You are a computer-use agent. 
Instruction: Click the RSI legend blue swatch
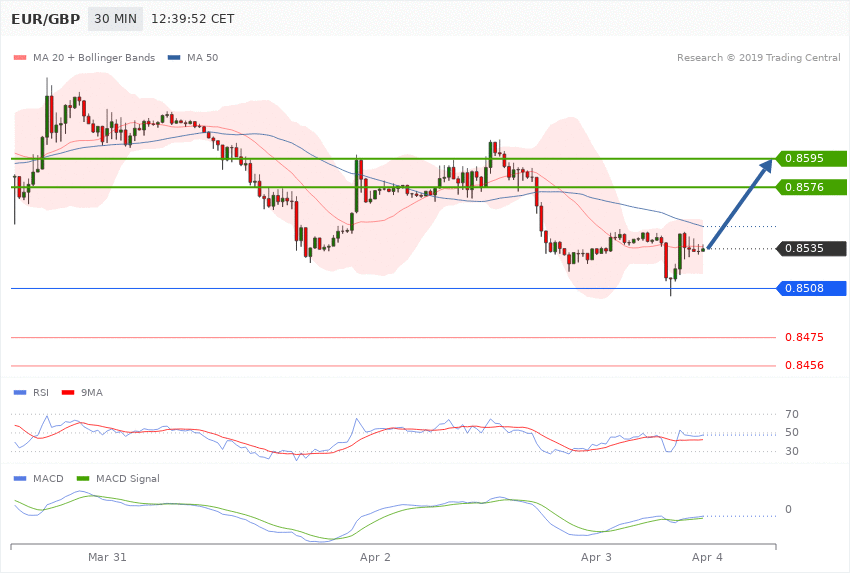pyautogui.click(x=20, y=392)
